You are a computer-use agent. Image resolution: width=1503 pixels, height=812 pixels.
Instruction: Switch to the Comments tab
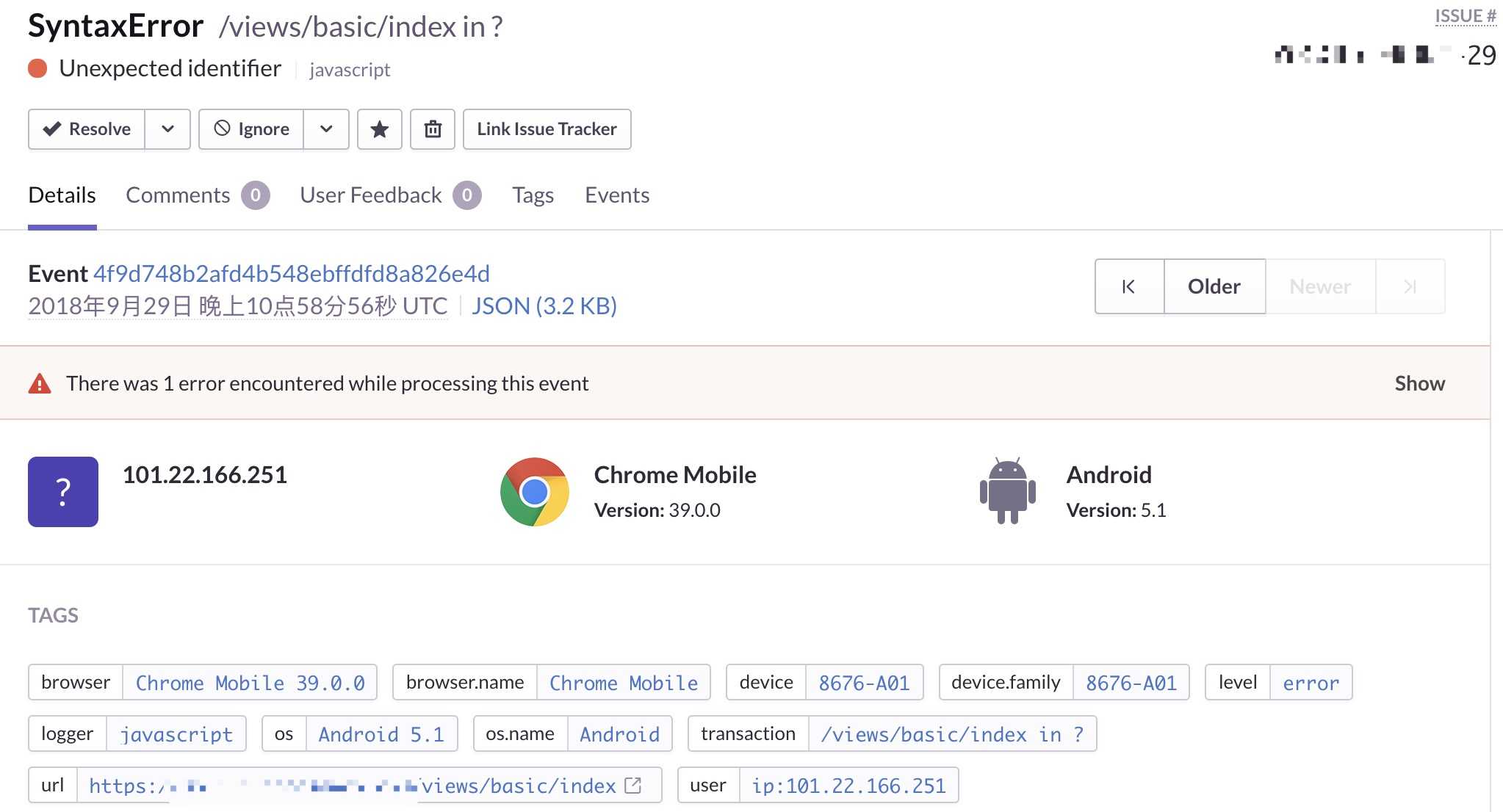(178, 194)
